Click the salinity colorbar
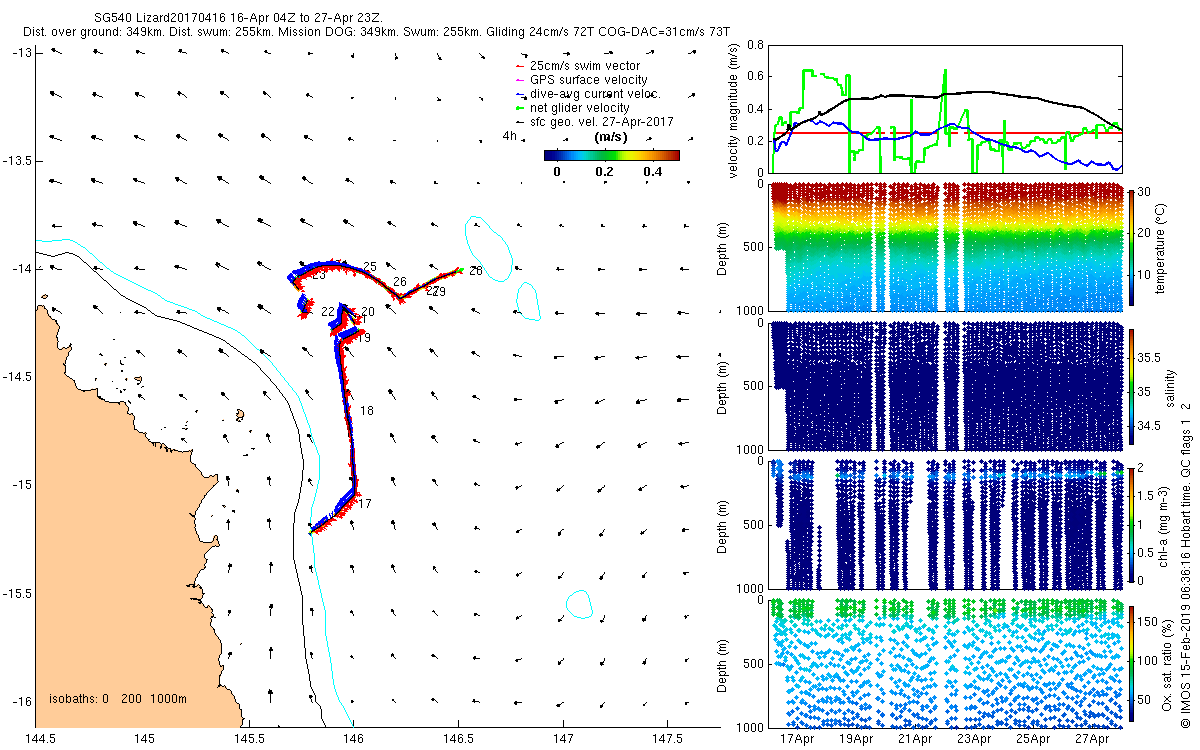Image resolution: width=1200 pixels, height=750 pixels. (x=1131, y=385)
